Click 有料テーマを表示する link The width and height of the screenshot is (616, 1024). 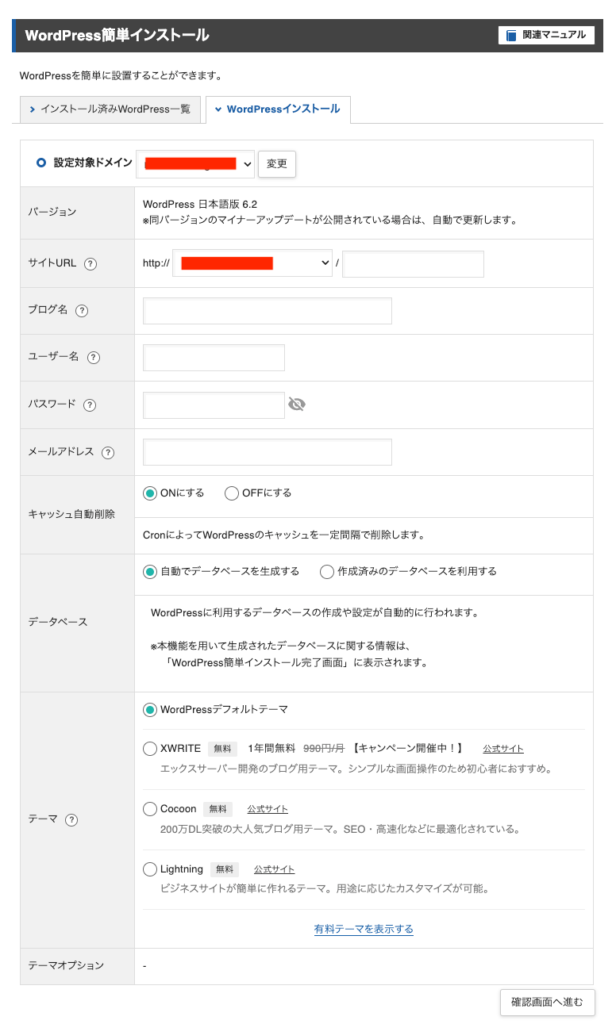(x=363, y=929)
